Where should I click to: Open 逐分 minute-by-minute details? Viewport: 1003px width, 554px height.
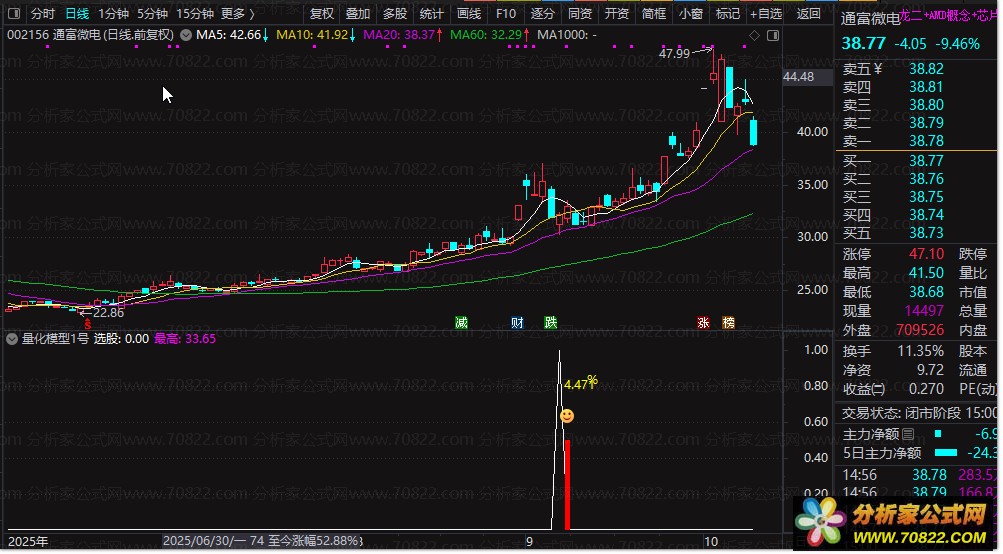click(542, 13)
